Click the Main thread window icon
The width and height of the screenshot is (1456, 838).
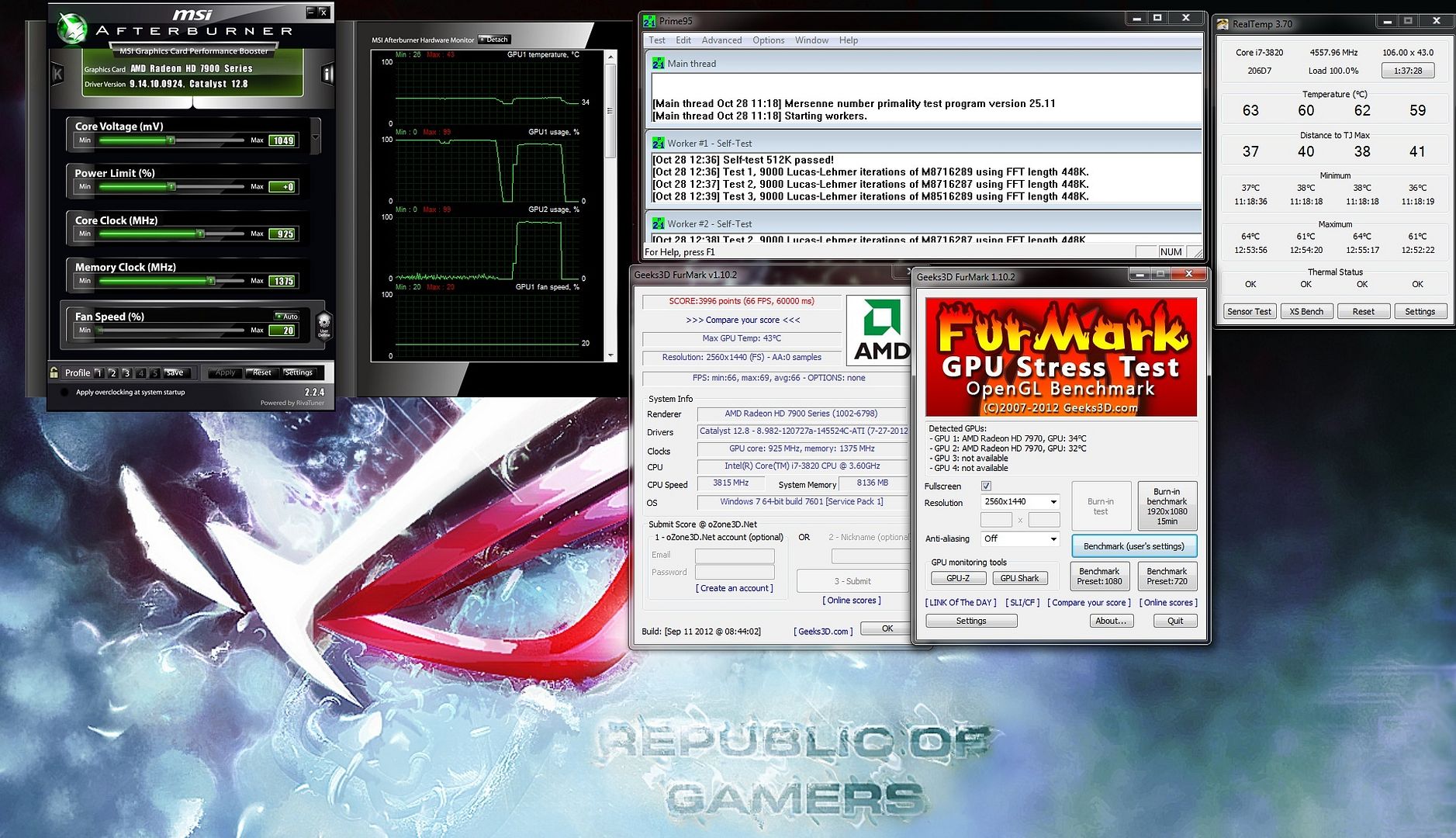(x=658, y=64)
